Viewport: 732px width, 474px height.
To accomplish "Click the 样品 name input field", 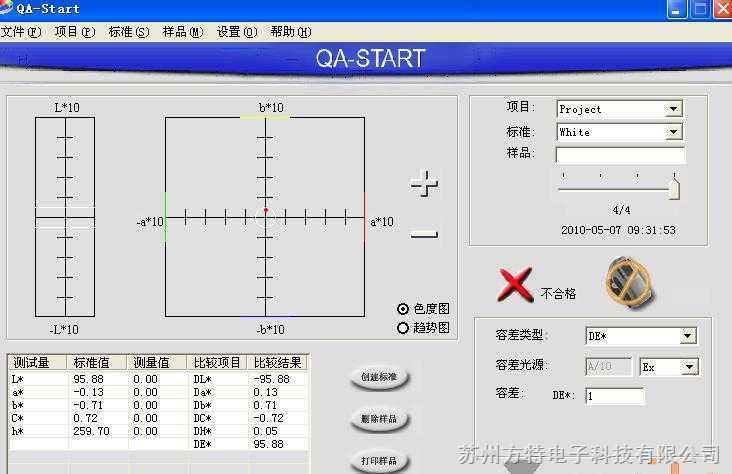I will (620, 155).
